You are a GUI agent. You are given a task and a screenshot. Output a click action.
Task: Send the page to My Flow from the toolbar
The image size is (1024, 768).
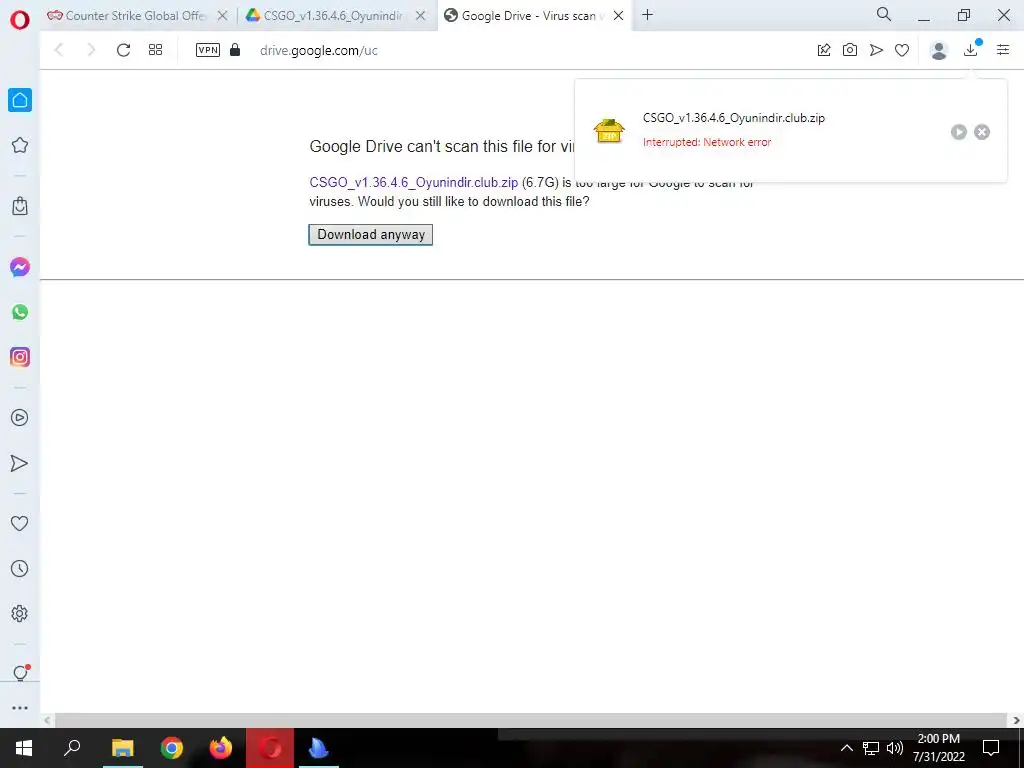(876, 50)
